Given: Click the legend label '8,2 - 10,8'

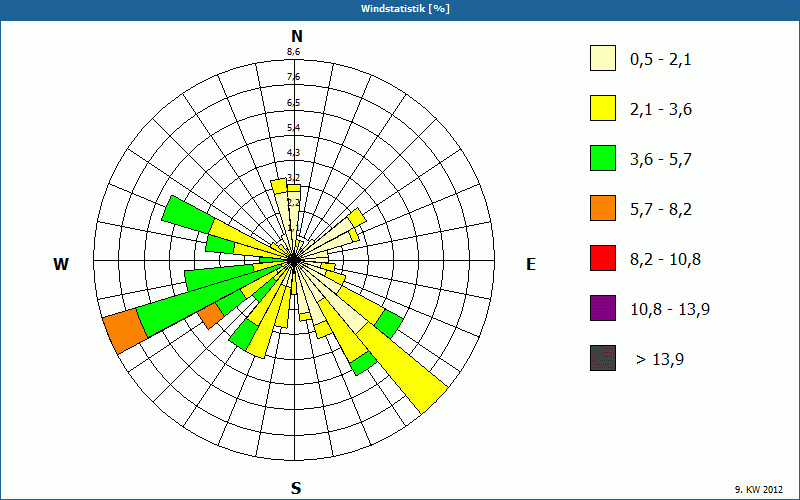Looking at the screenshot, I should pos(665,260).
